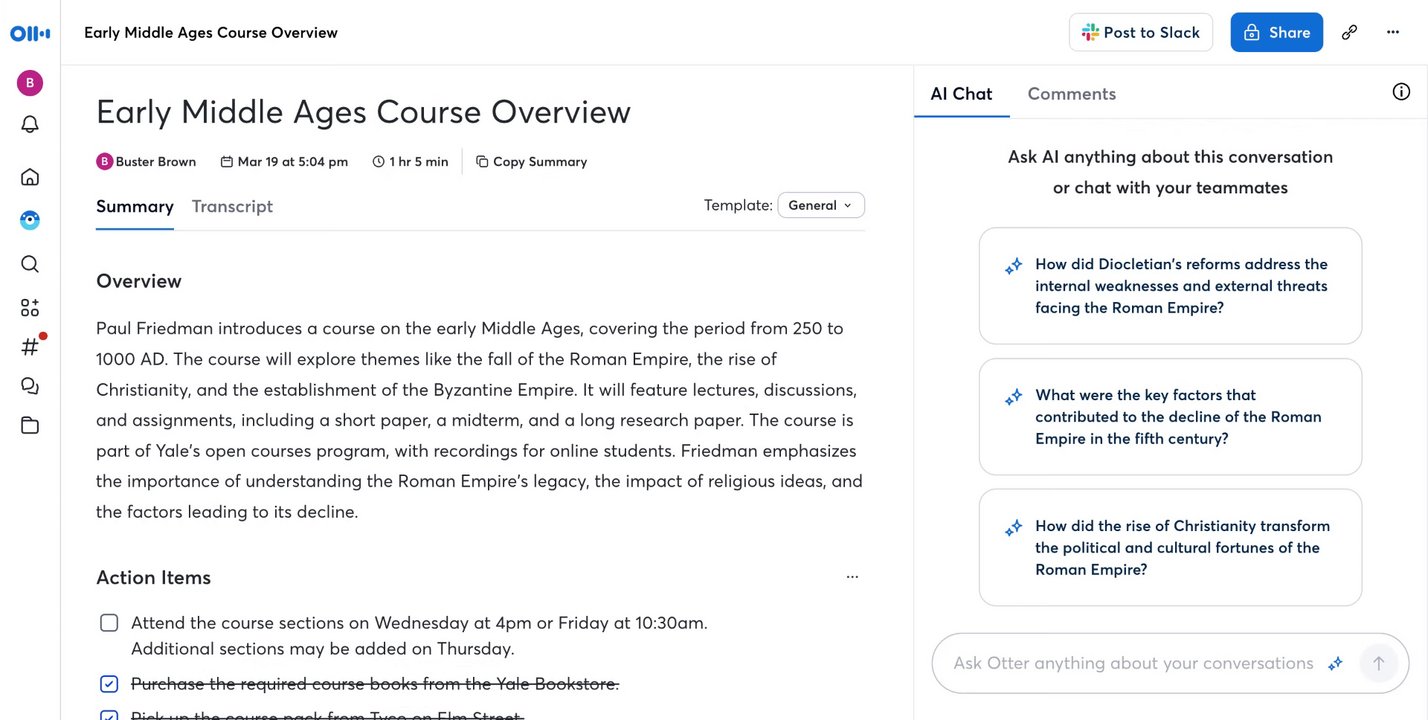Open the folders icon in sidebar
The height and width of the screenshot is (720, 1428).
(30, 425)
